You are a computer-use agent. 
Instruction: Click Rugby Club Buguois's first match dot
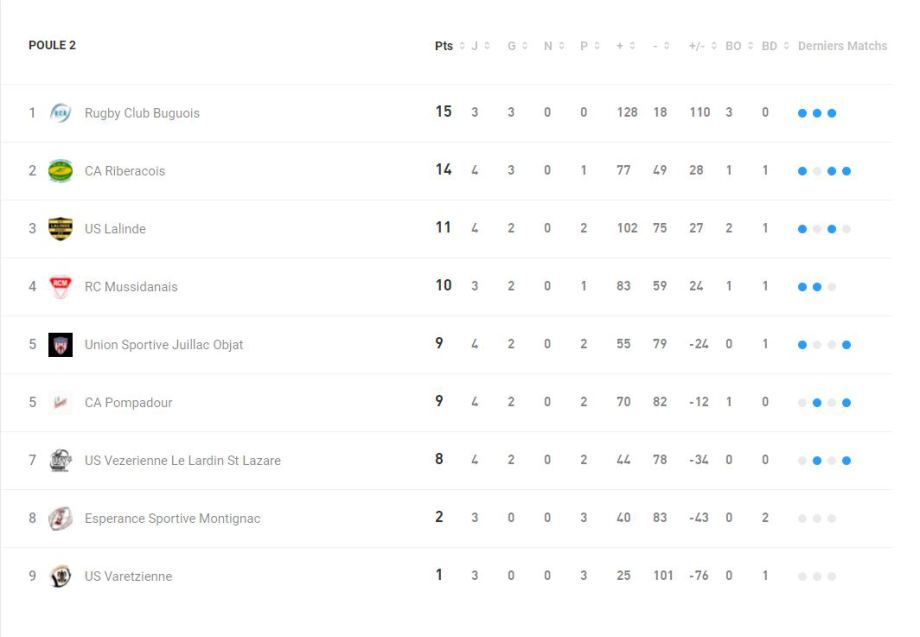point(802,113)
